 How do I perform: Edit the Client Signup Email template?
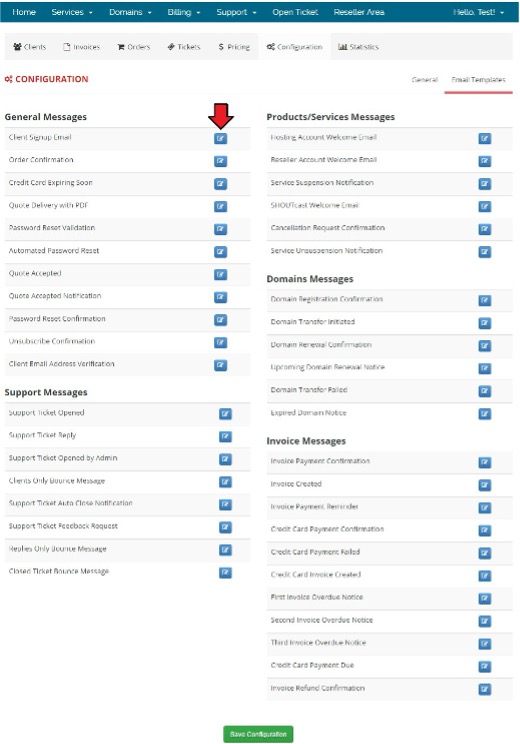pos(220,139)
